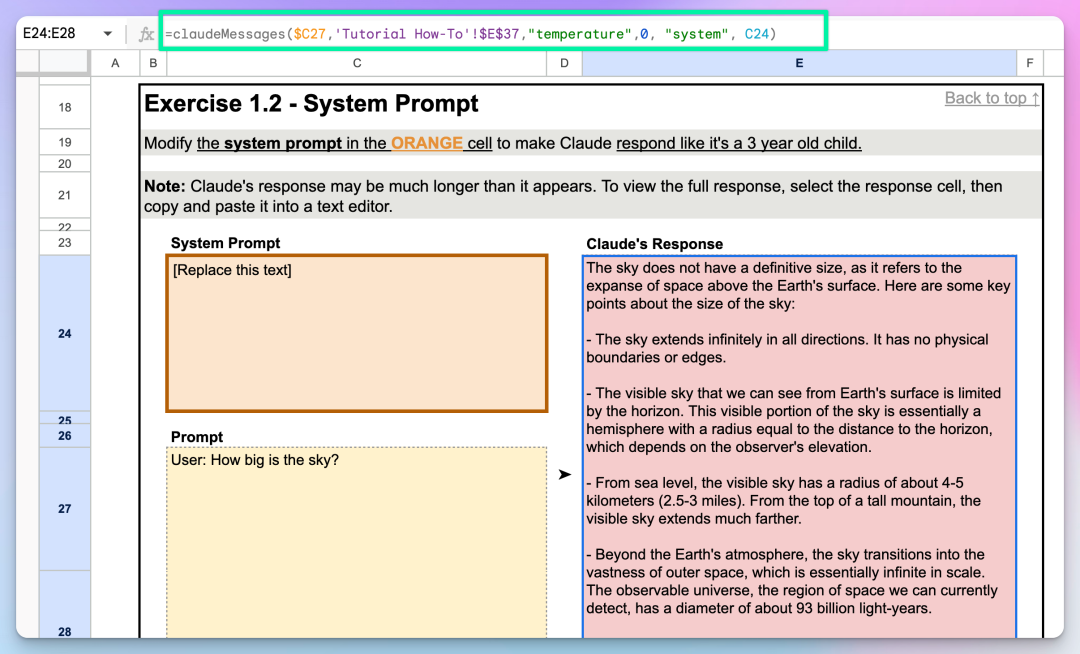Open the name box dropdown arrow
This screenshot has height=654, width=1080.
point(107,34)
